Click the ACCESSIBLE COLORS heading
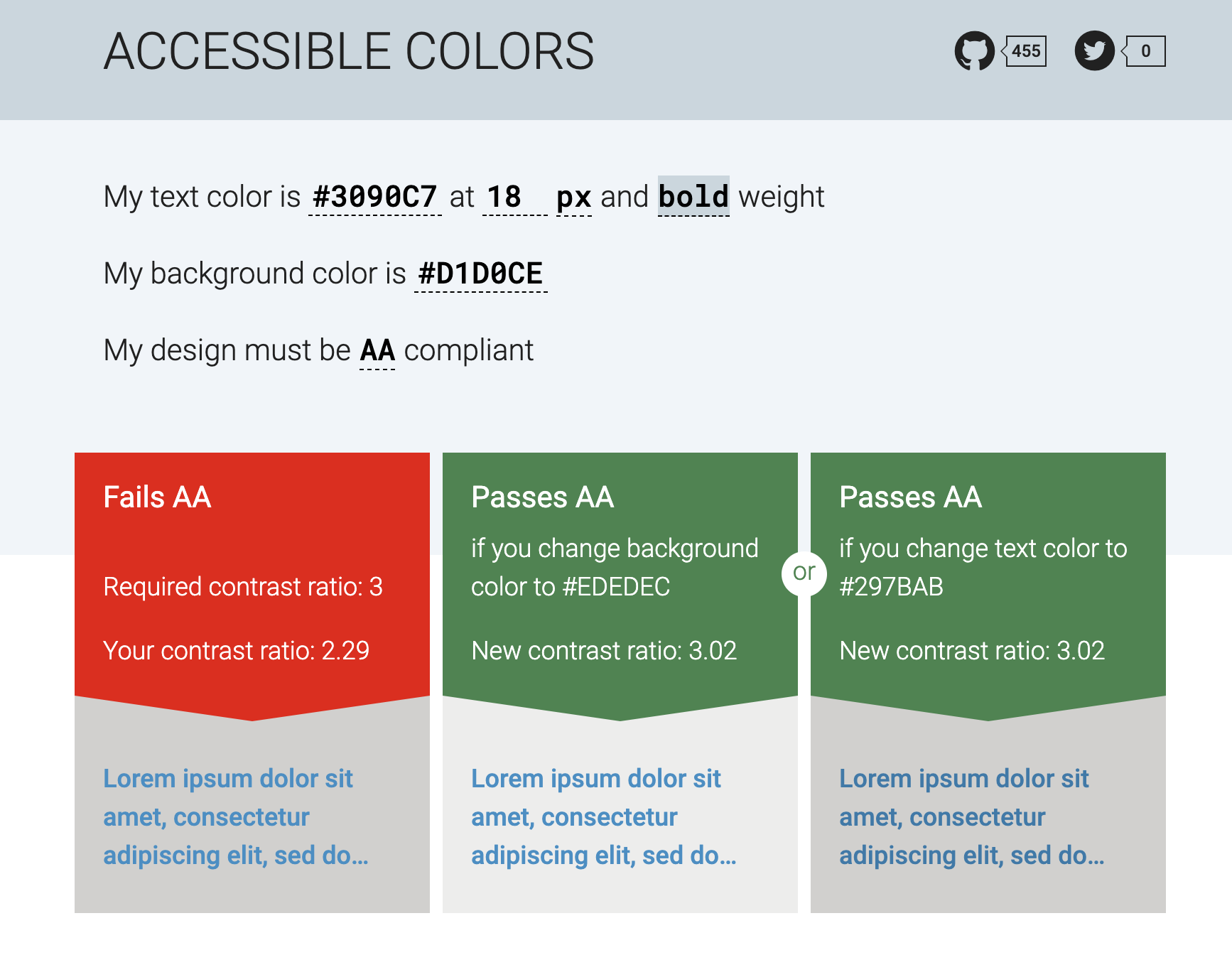Image resolution: width=1232 pixels, height=955 pixels. 349,50
